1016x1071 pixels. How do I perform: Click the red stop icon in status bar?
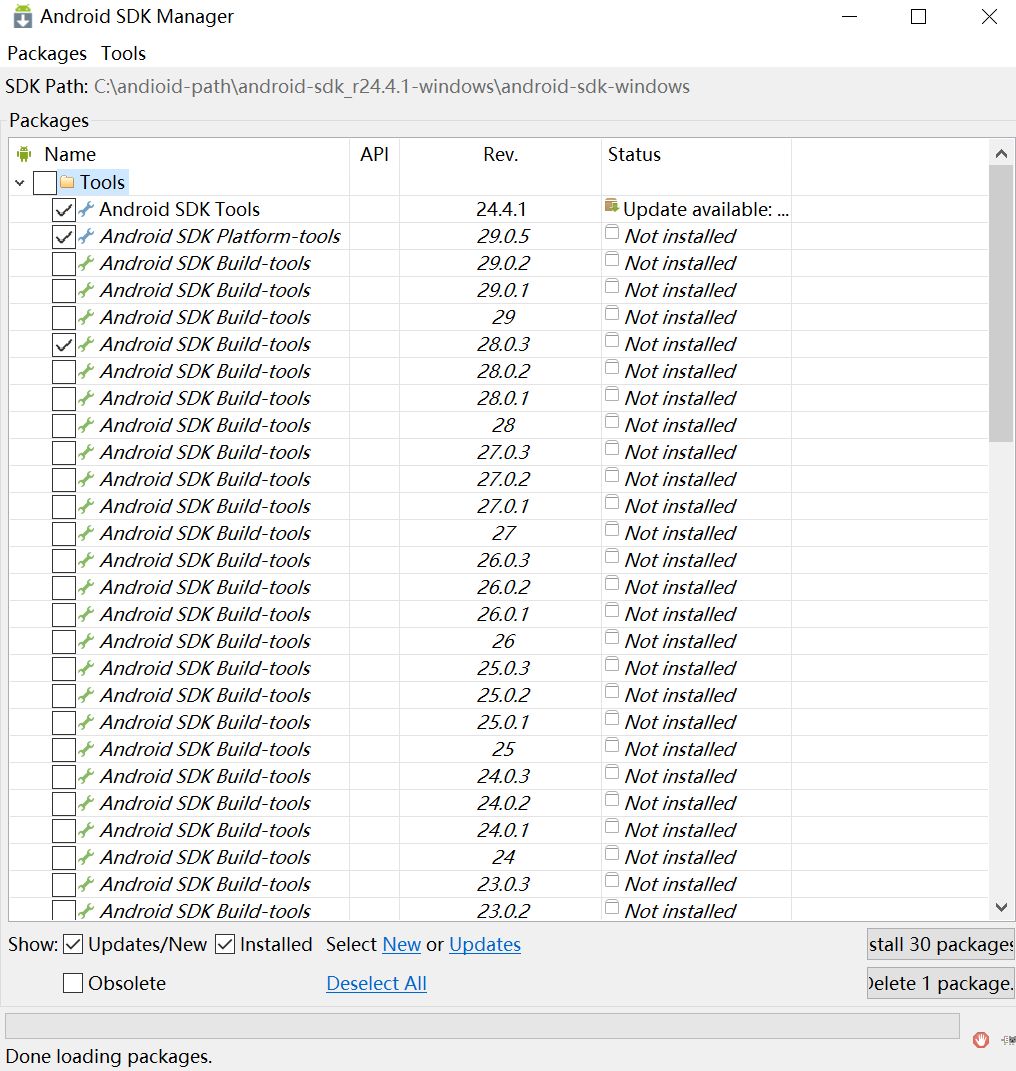(x=980, y=1040)
